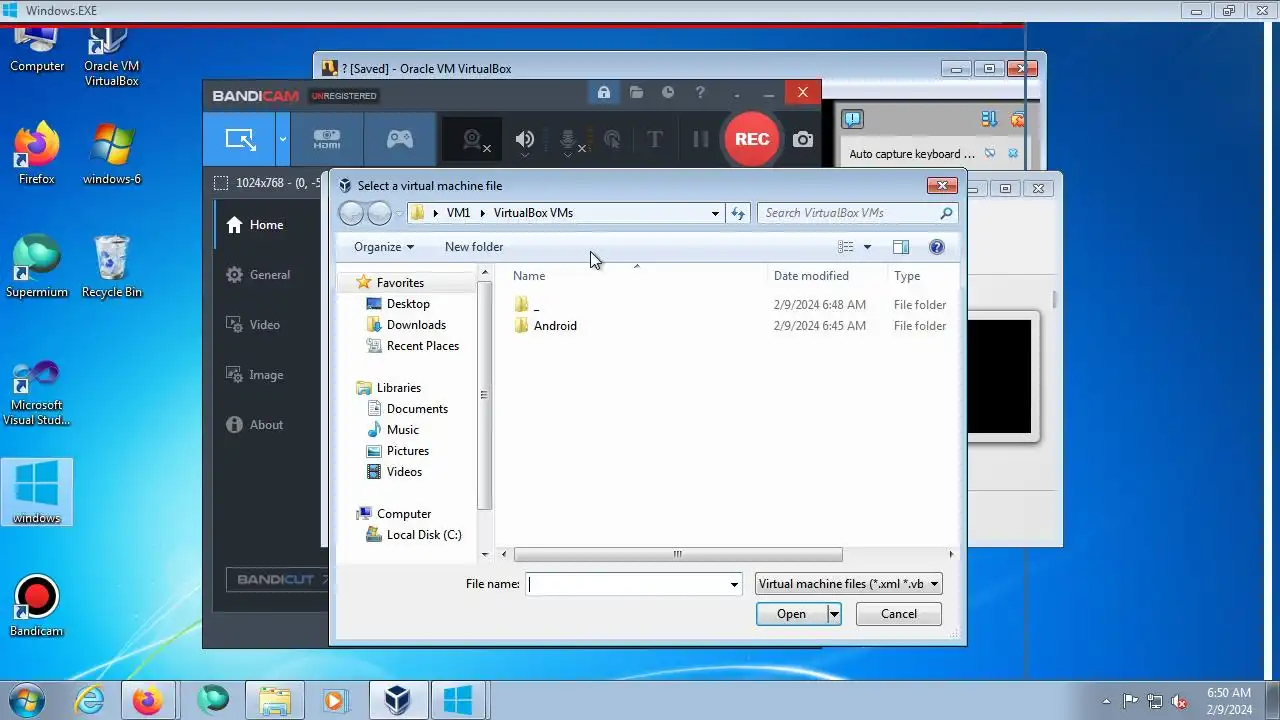Open Oracle VM VirtualBox desktop shortcut
This screenshot has width=1280, height=720.
click(111, 55)
